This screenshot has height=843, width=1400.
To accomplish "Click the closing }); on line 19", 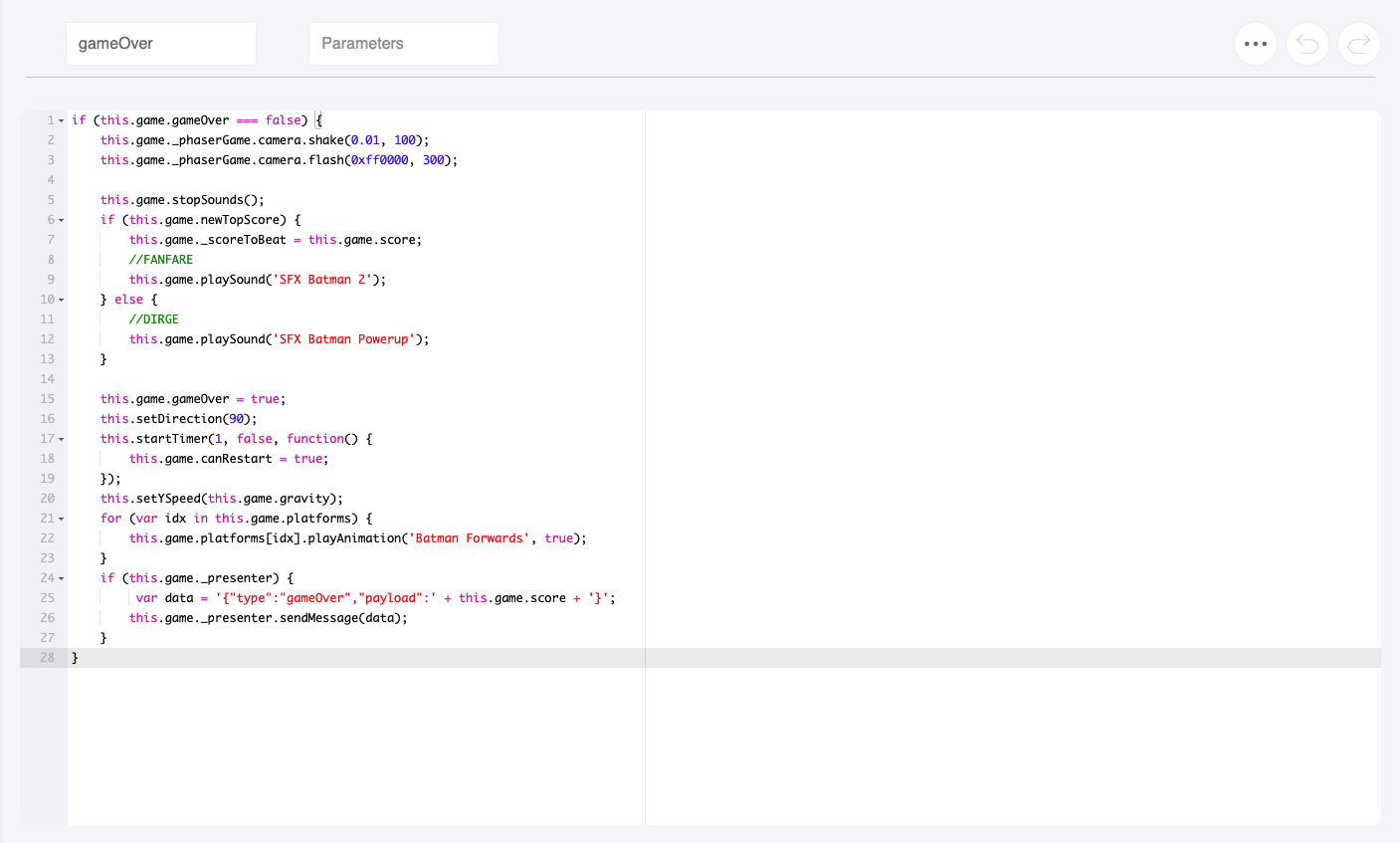I will (x=111, y=479).
